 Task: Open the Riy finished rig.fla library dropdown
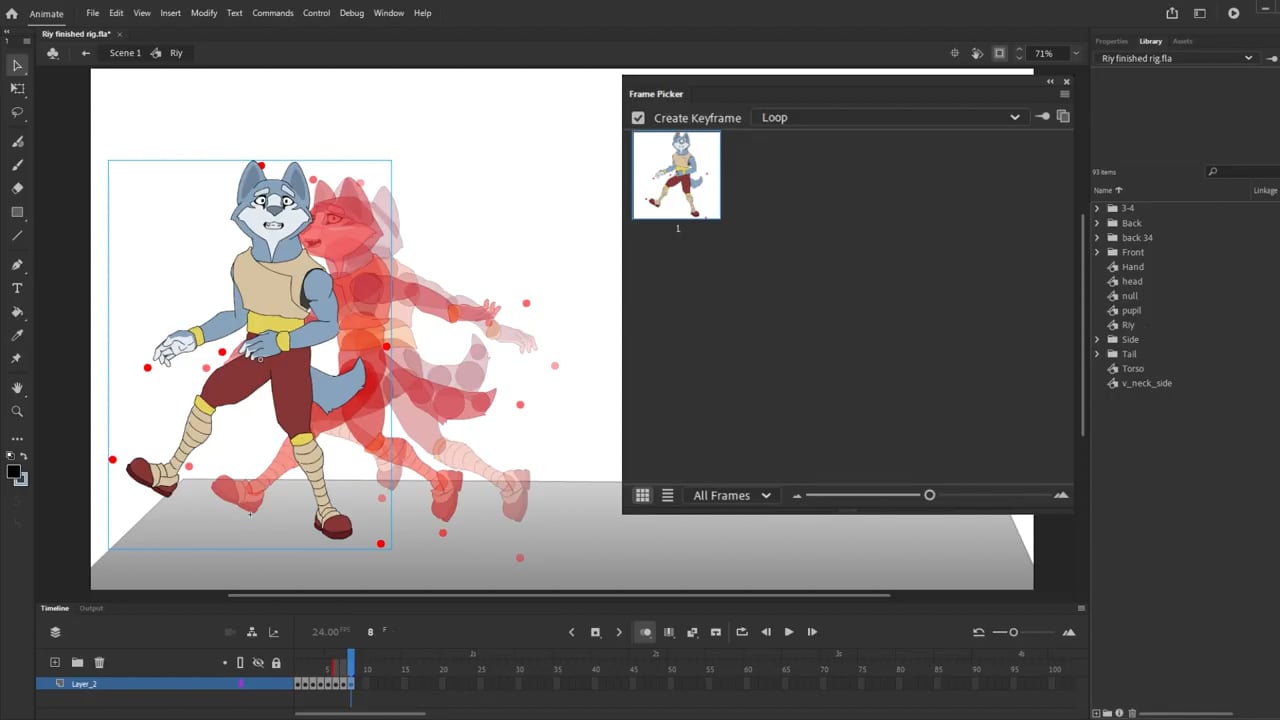click(x=1176, y=58)
